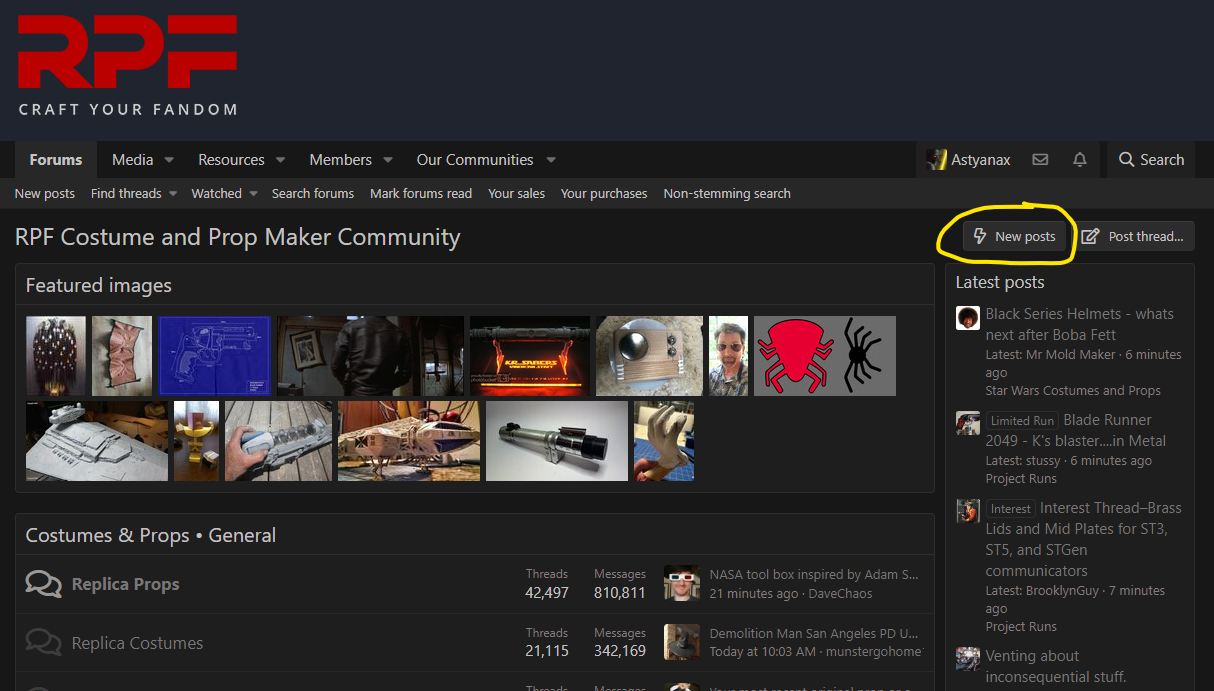The height and width of the screenshot is (691, 1214).
Task: Open the Members tab
Action: [x=340, y=160]
